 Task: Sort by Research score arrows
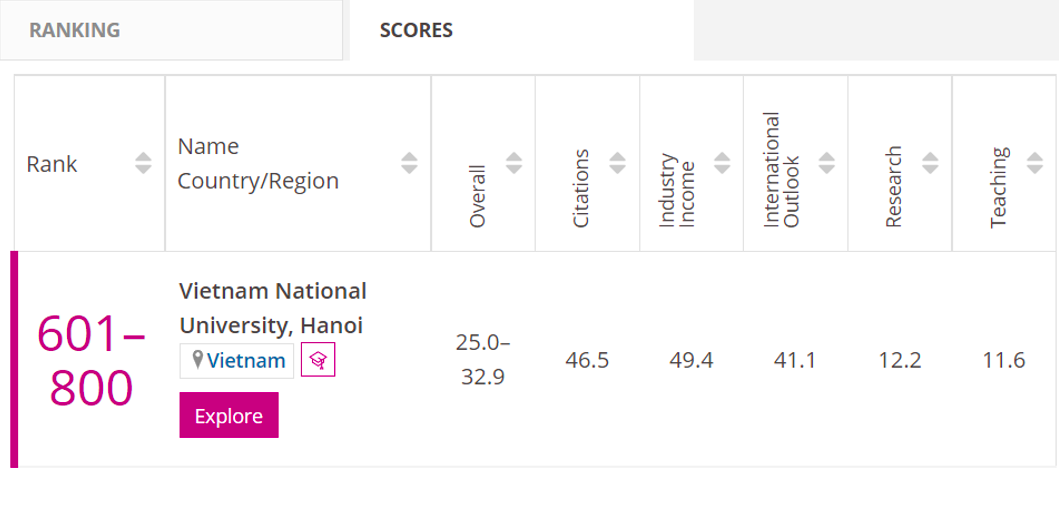(930, 163)
